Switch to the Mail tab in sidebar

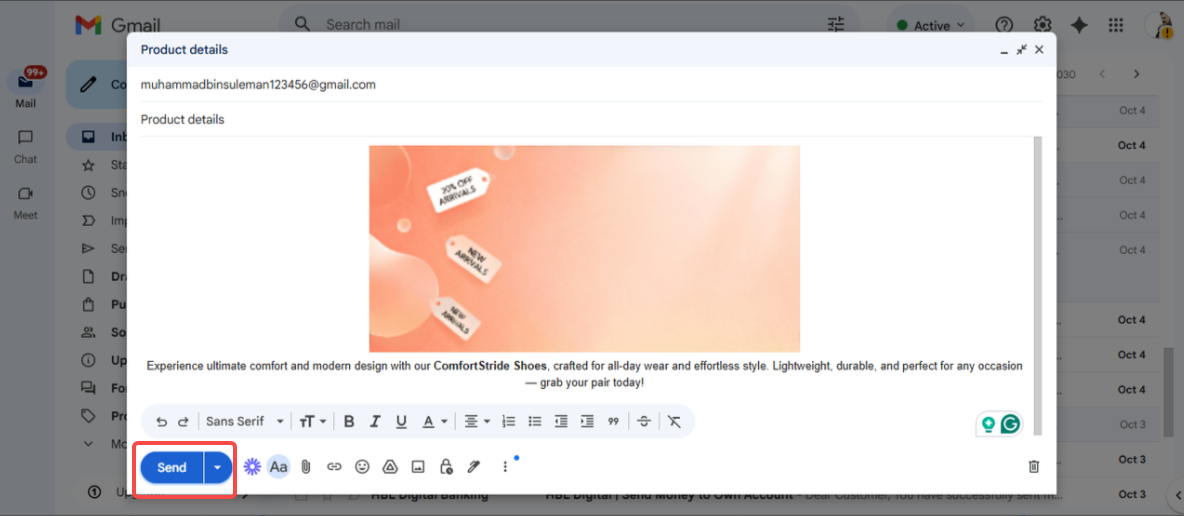25,89
